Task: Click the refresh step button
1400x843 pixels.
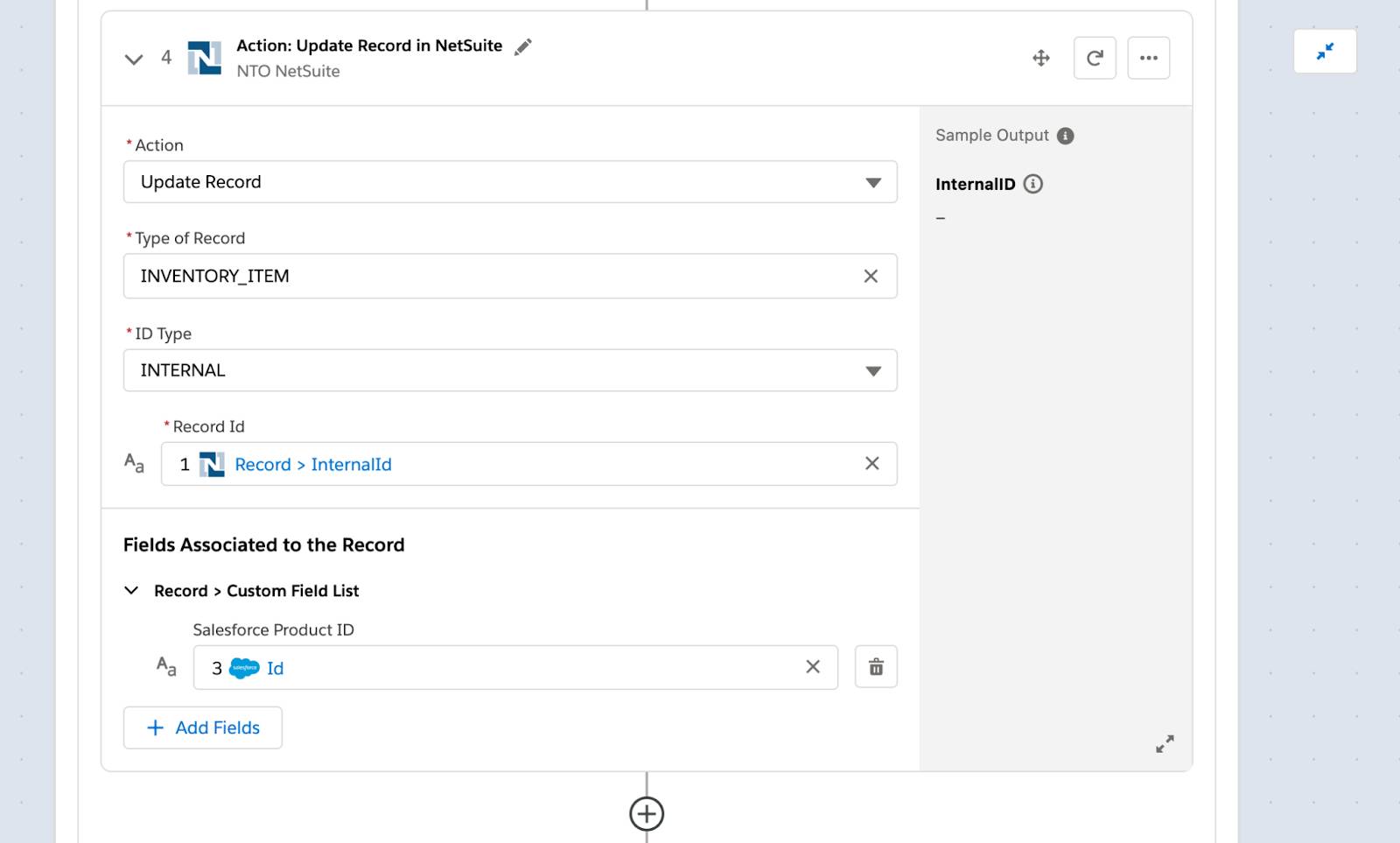Action: (x=1095, y=59)
